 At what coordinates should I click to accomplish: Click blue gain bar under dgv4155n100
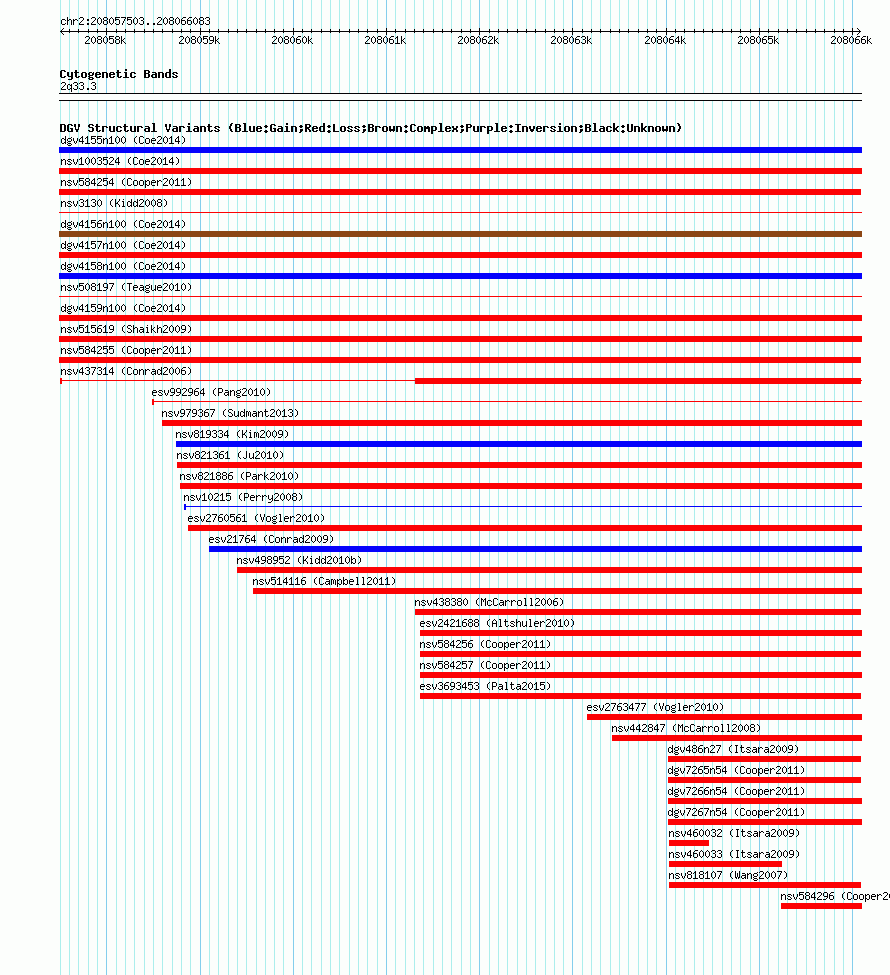(460, 150)
